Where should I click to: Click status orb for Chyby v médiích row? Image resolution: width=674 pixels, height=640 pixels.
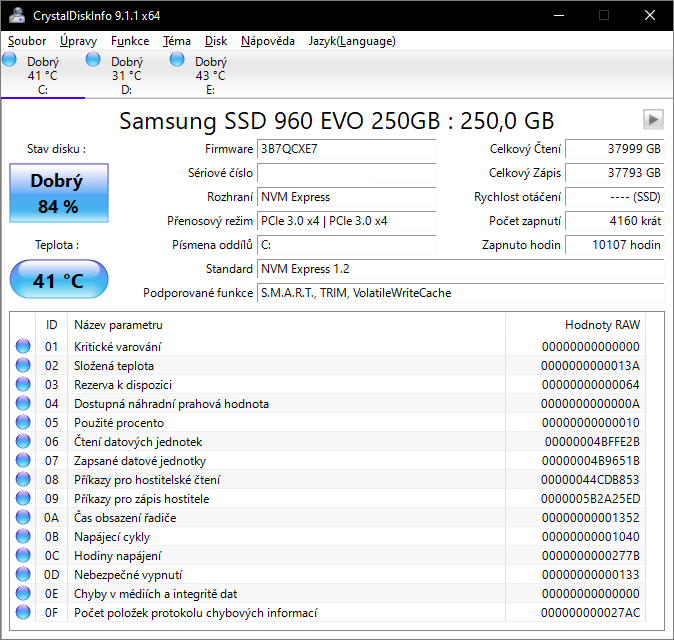[x=23, y=593]
